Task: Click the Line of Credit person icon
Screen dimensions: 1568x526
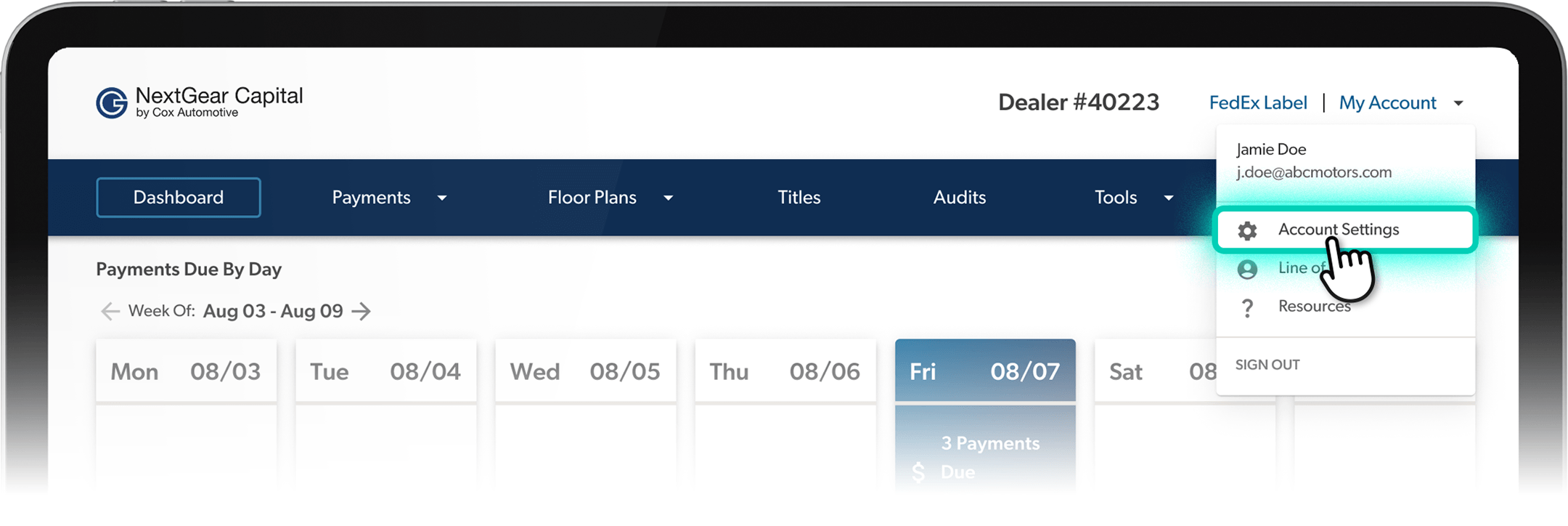Action: [x=1247, y=269]
